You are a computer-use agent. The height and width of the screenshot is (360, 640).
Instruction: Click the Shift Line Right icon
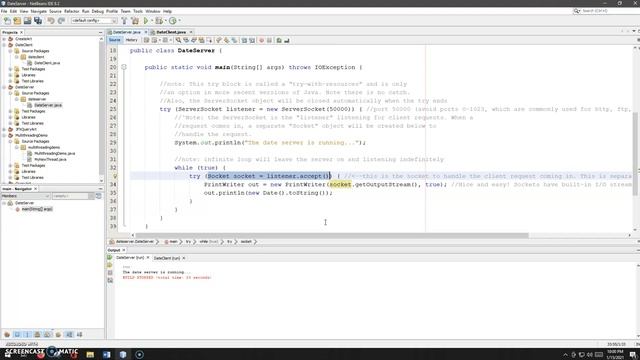(252, 40)
